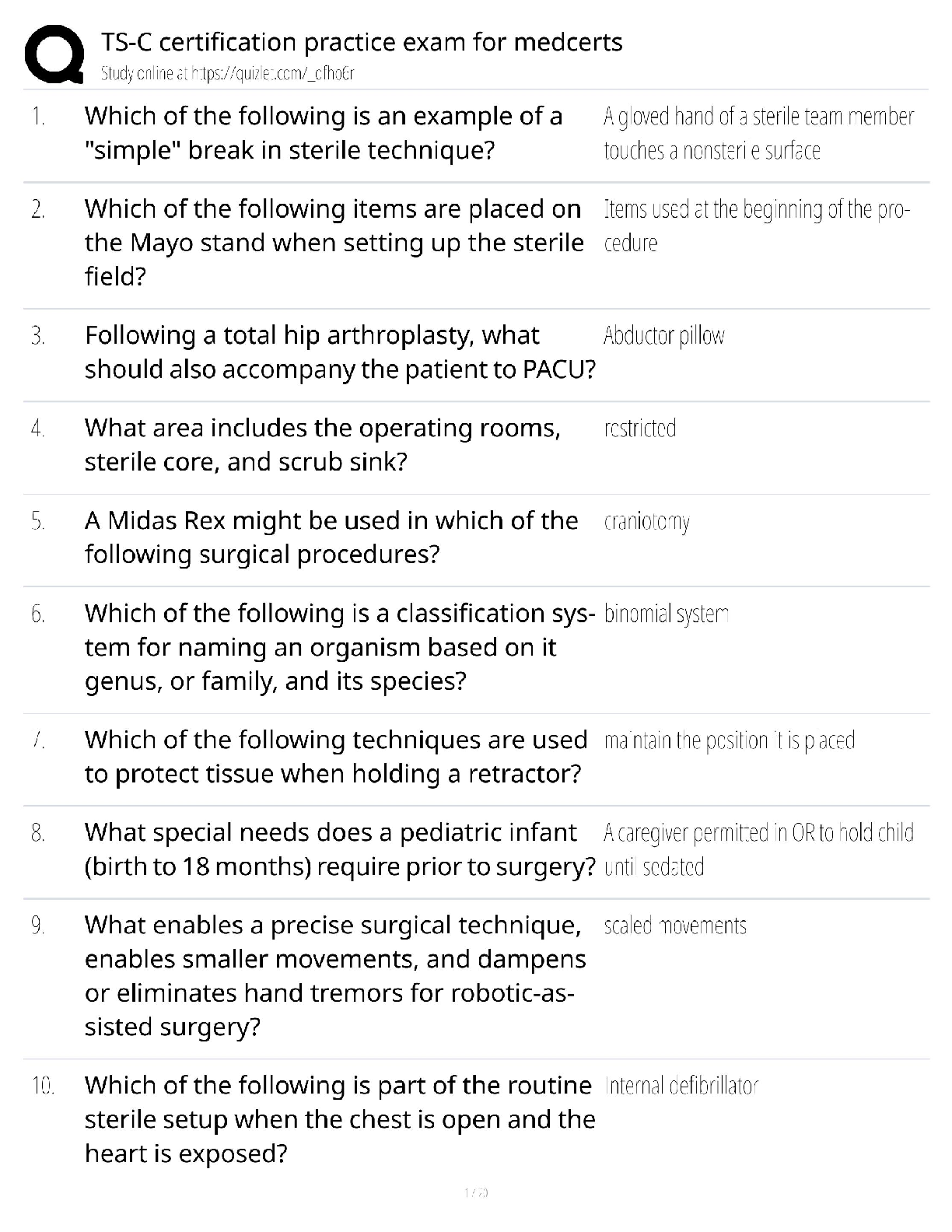Click the TS-C certification practice exam title
Viewport: 952px width, 1232px height.
click(362, 42)
